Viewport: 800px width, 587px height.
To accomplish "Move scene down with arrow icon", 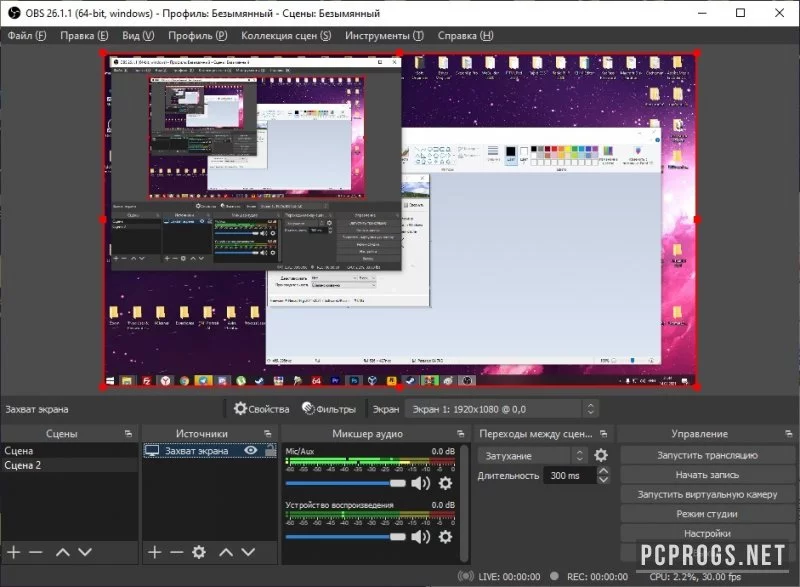I will [x=85, y=552].
